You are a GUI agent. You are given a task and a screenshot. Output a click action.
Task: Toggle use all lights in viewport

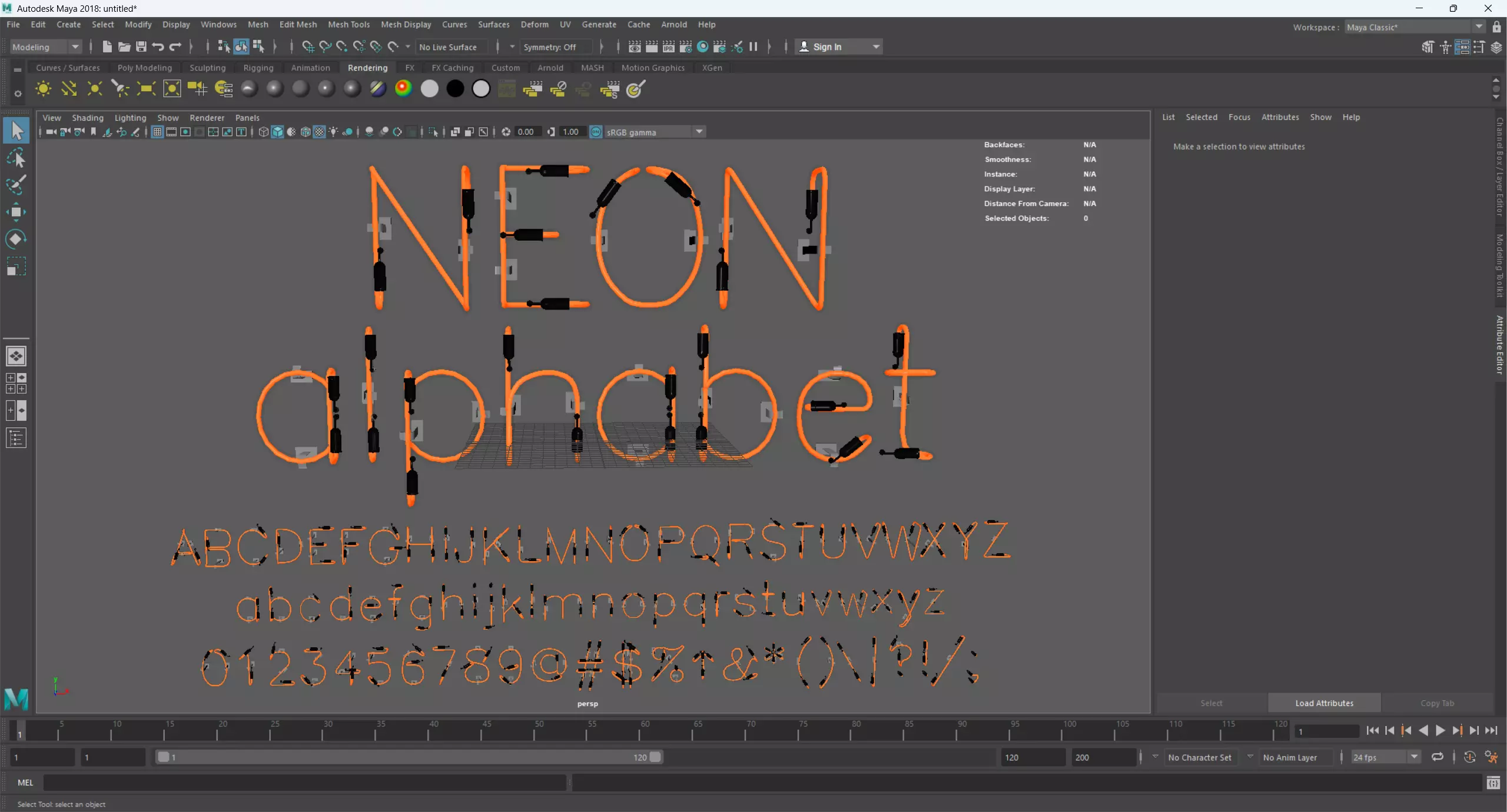(333, 132)
